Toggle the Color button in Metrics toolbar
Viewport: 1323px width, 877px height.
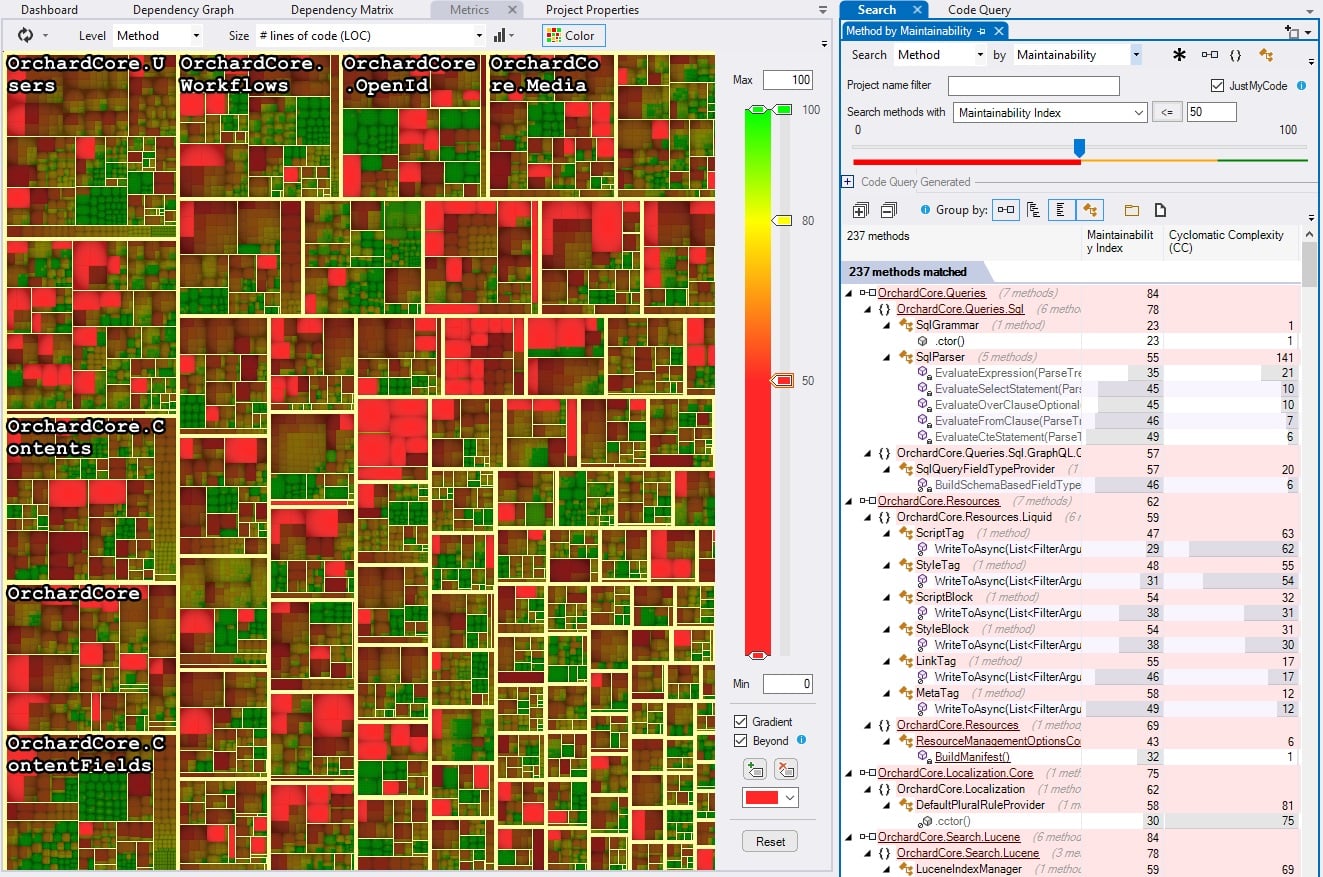pyautogui.click(x=574, y=35)
